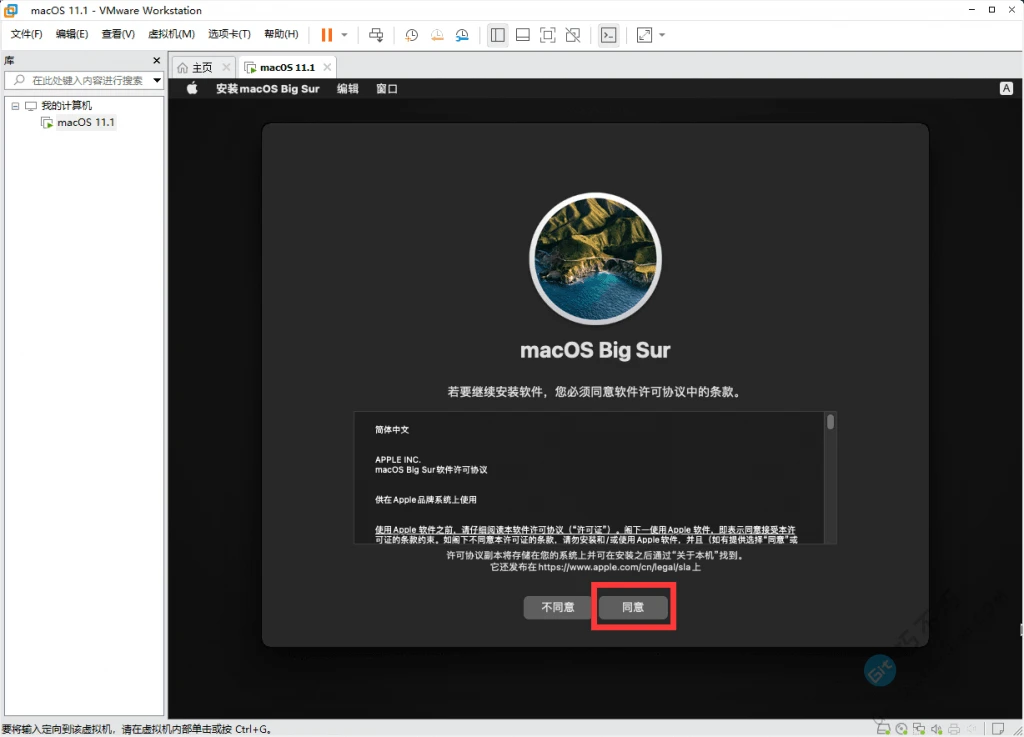This screenshot has height=737, width=1024.
Task: Enter full screen mode
Action: (x=548, y=35)
